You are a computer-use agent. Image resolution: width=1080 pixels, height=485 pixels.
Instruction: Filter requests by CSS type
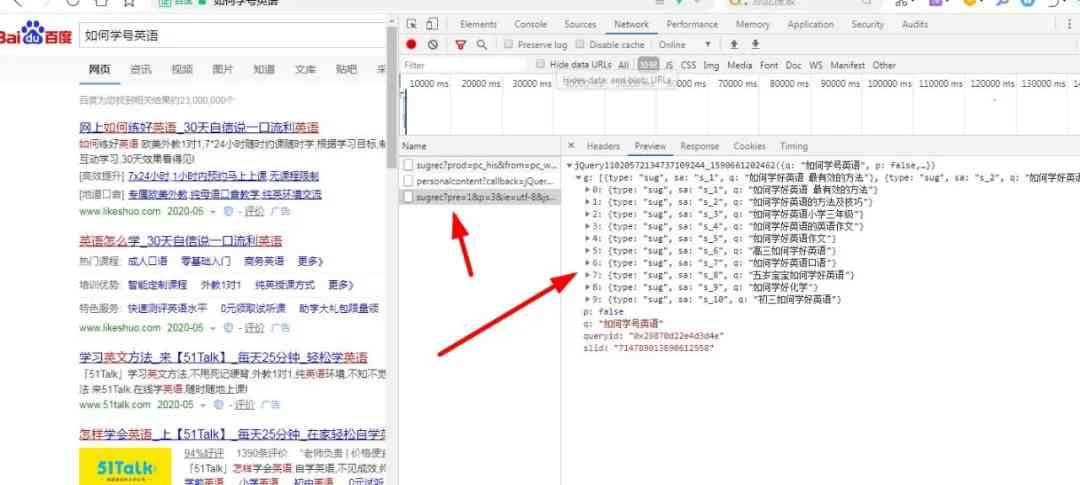(x=688, y=65)
